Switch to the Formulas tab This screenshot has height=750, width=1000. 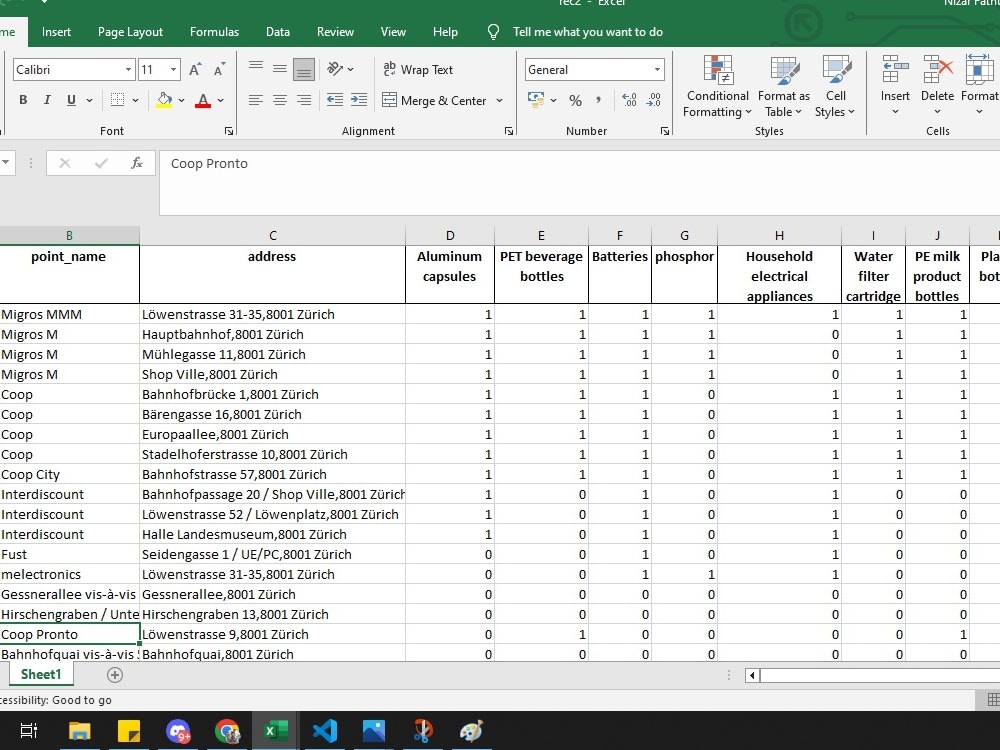click(214, 32)
